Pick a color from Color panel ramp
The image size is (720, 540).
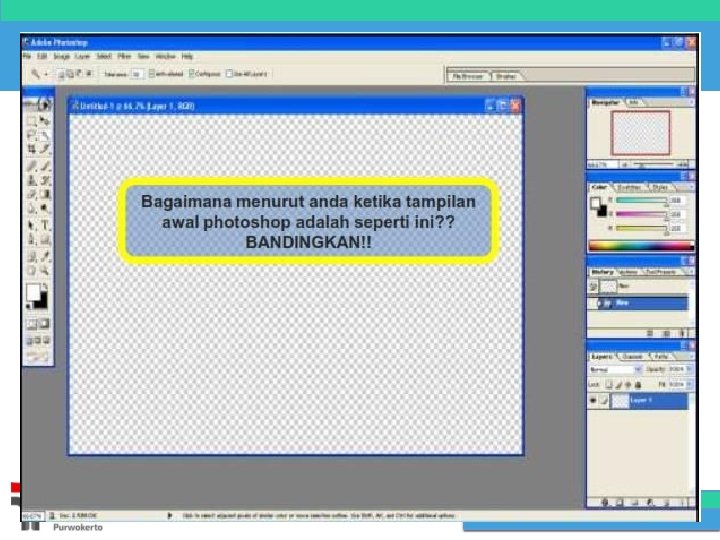coord(641,247)
